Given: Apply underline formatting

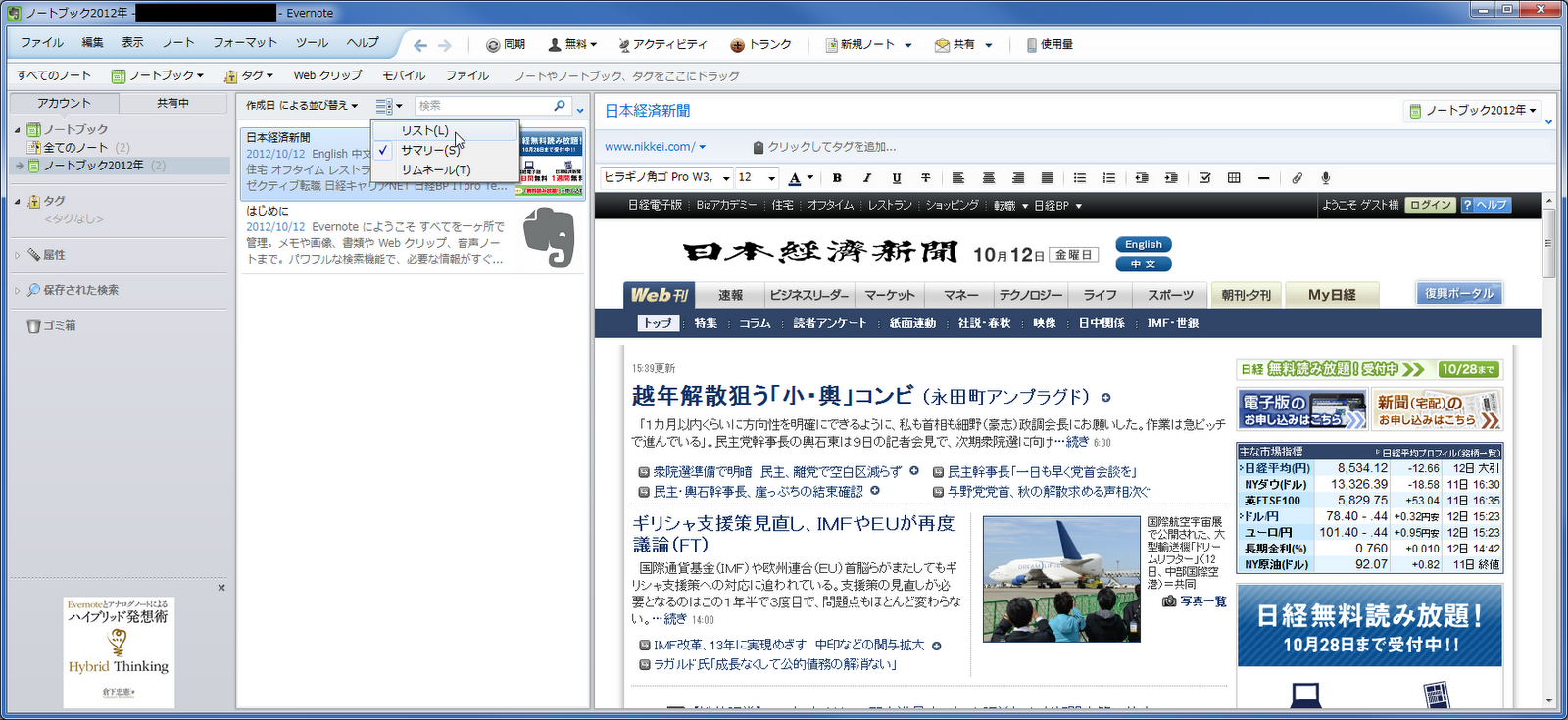Looking at the screenshot, I should pyautogui.click(x=896, y=178).
